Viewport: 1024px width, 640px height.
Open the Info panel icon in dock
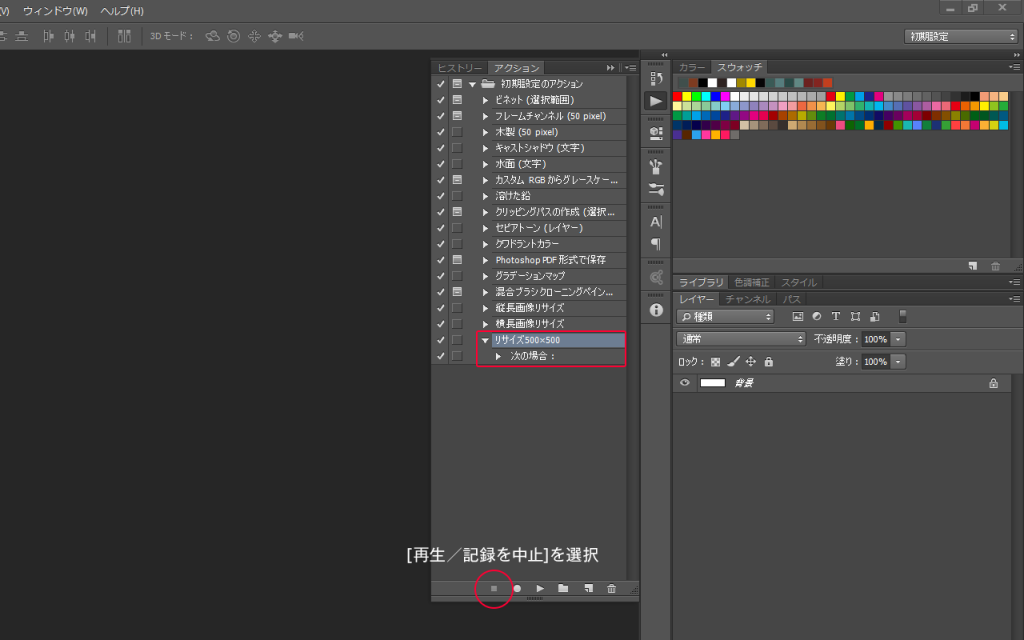coord(656,310)
